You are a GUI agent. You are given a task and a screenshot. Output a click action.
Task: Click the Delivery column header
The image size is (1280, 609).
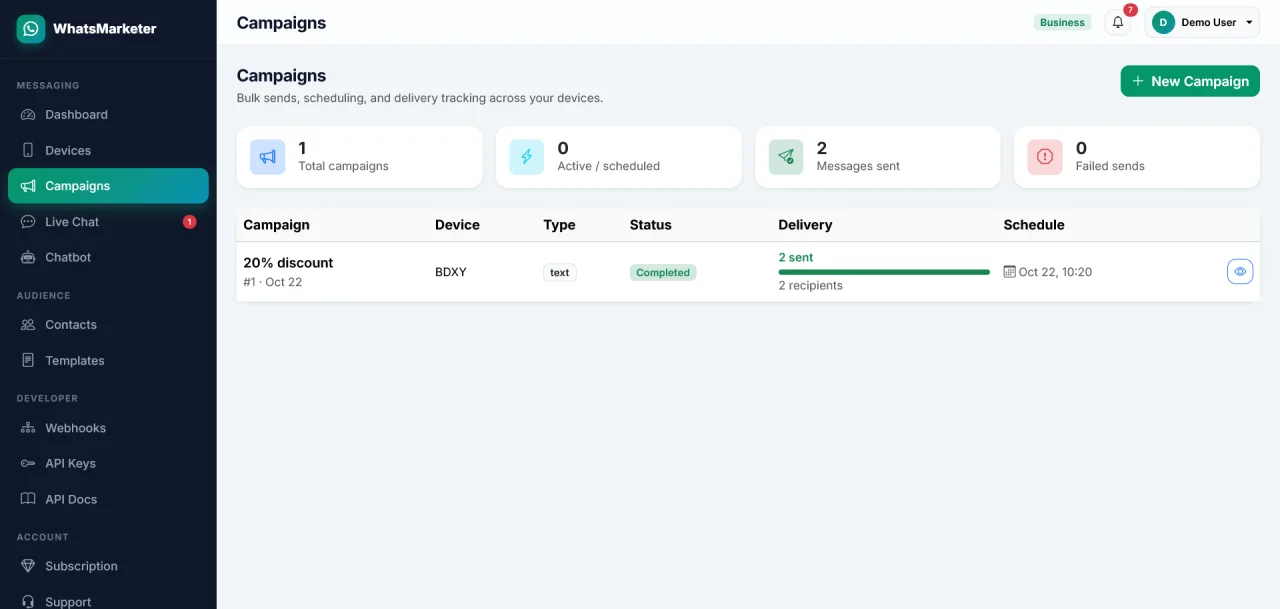(x=806, y=225)
